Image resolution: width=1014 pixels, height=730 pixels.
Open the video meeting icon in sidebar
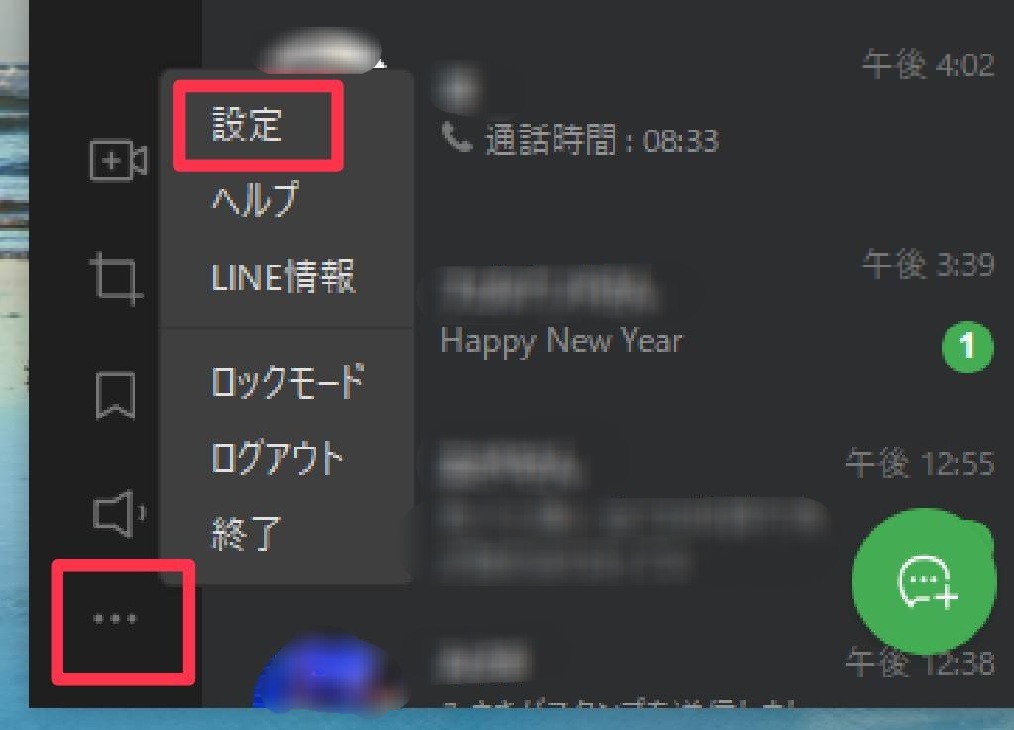[118, 160]
